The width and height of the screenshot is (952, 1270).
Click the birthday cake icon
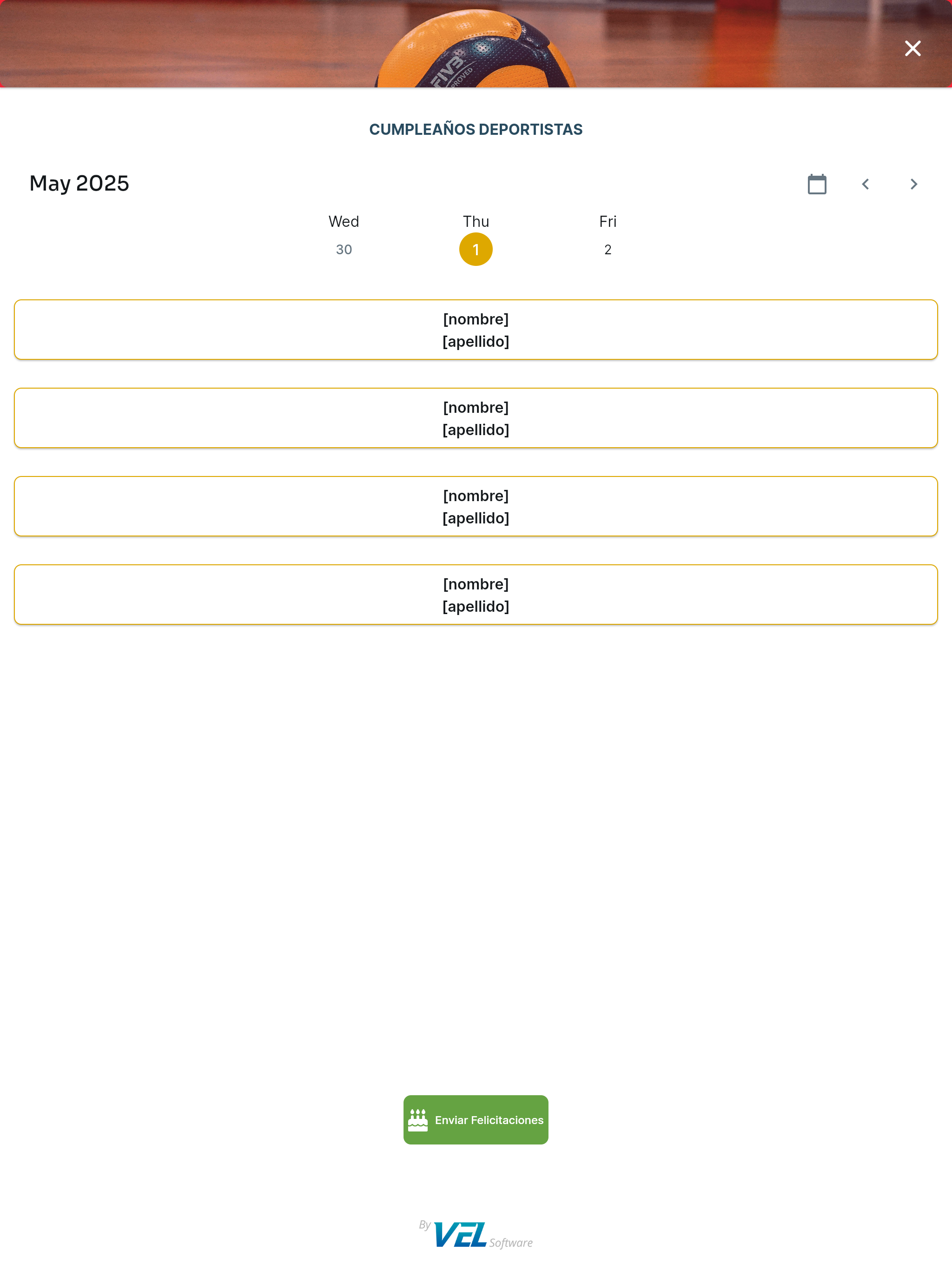(x=417, y=1119)
